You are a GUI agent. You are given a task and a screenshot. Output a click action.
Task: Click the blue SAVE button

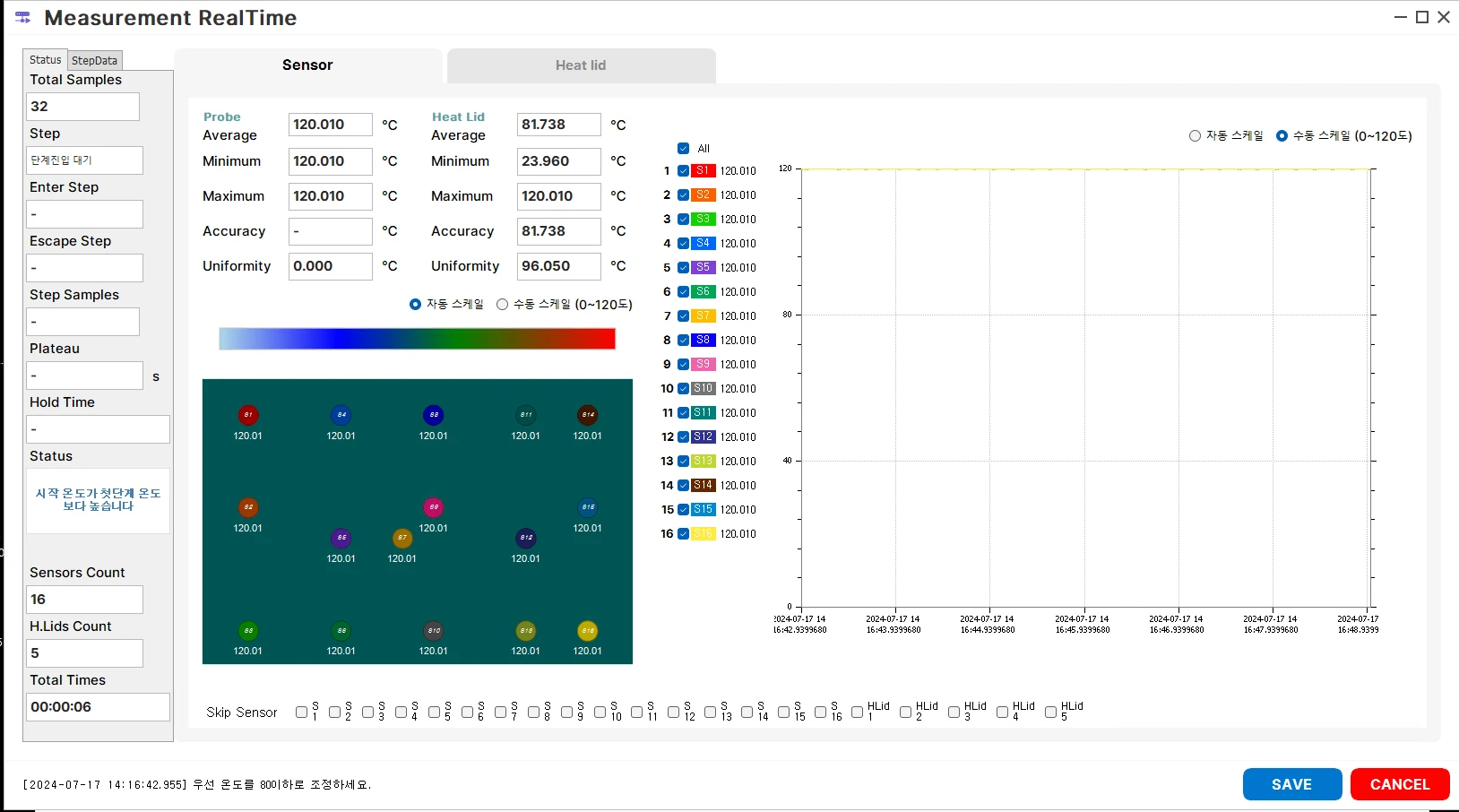coord(1291,784)
